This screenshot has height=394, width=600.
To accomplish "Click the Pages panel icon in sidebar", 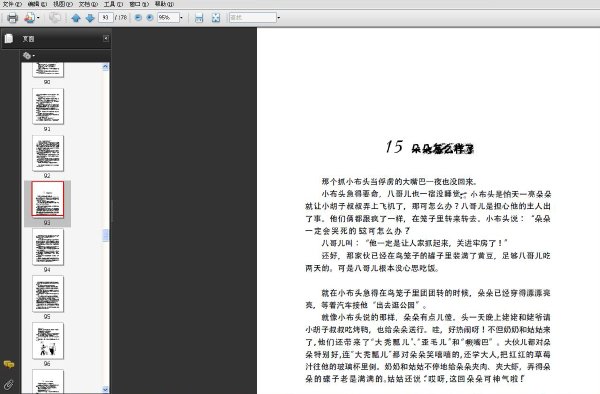I will point(9,38).
